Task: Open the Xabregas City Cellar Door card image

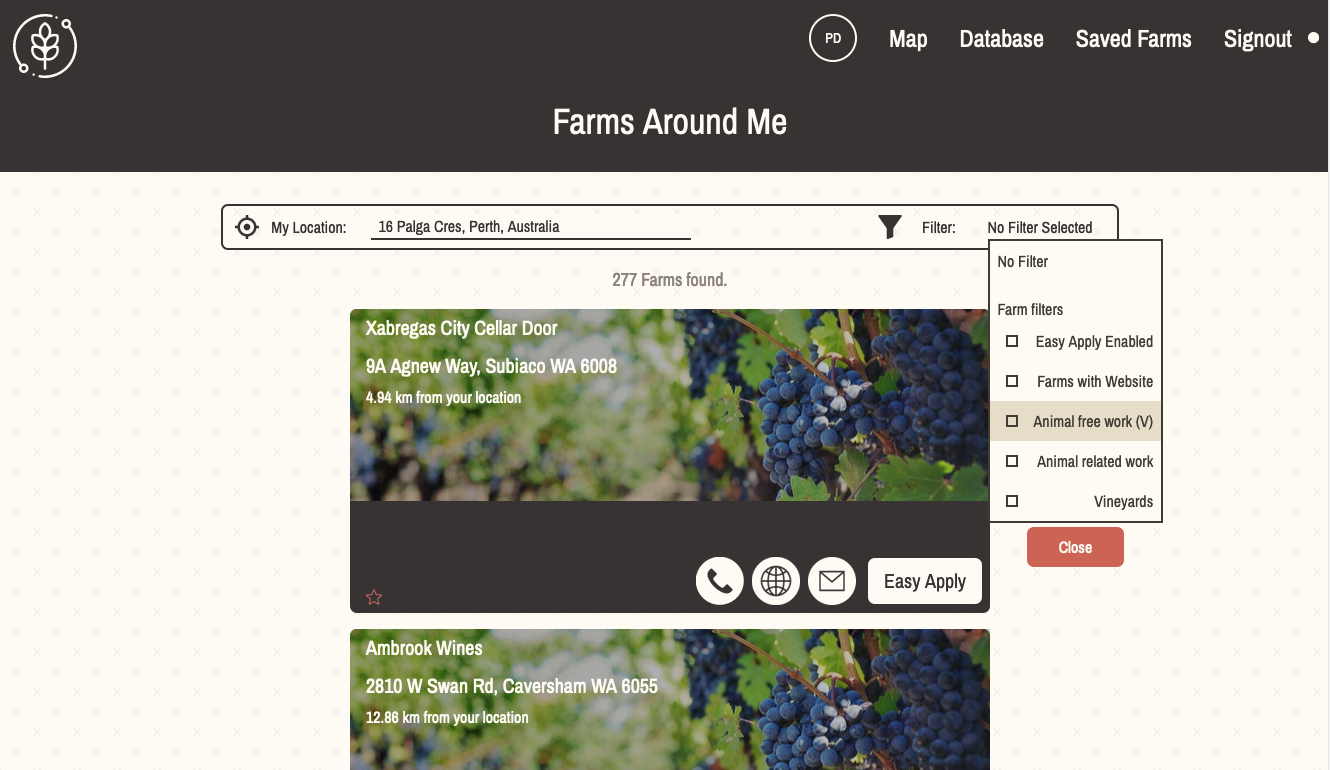Action: [670, 405]
